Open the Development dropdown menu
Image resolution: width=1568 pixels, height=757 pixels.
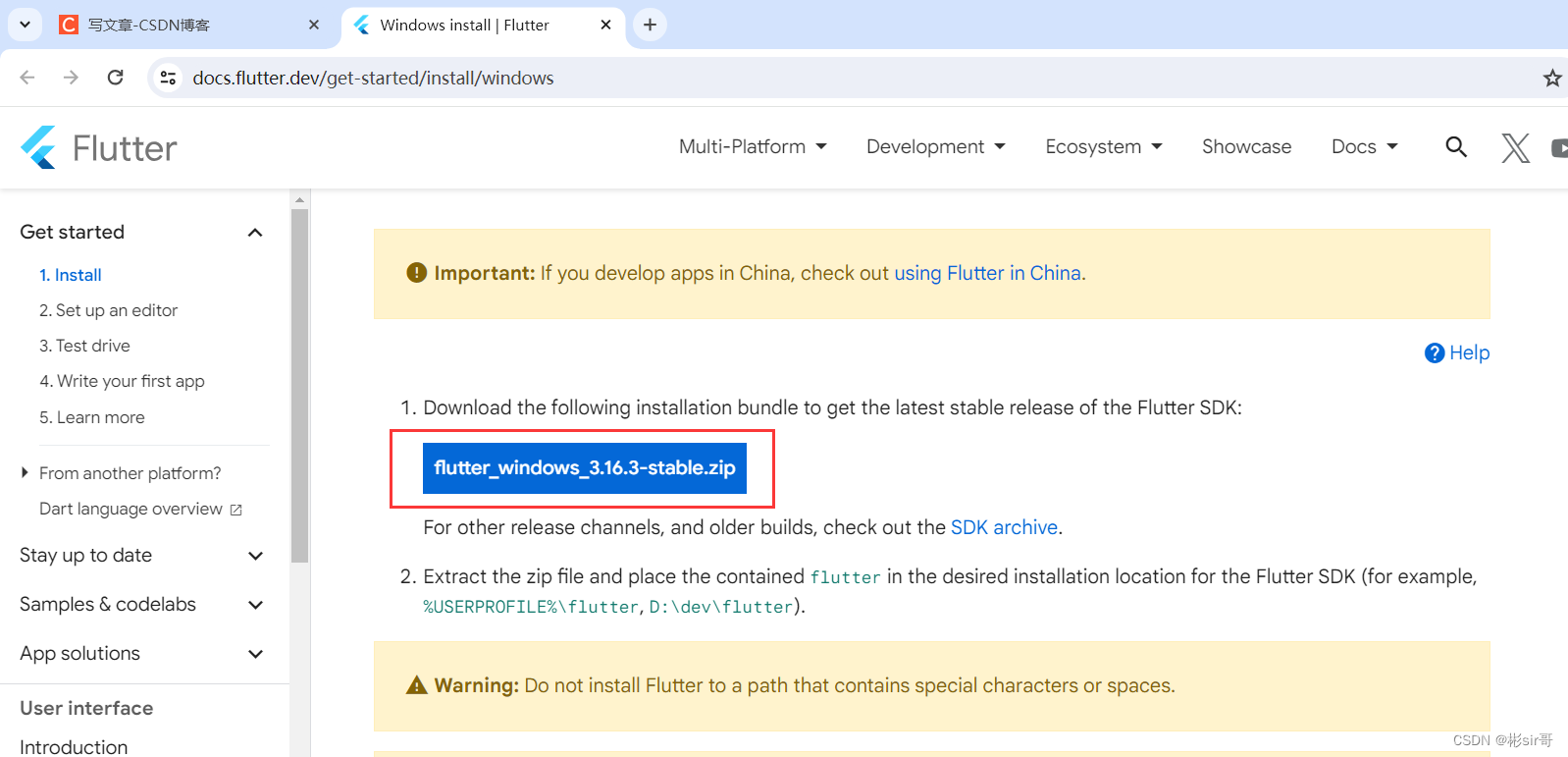click(x=936, y=146)
